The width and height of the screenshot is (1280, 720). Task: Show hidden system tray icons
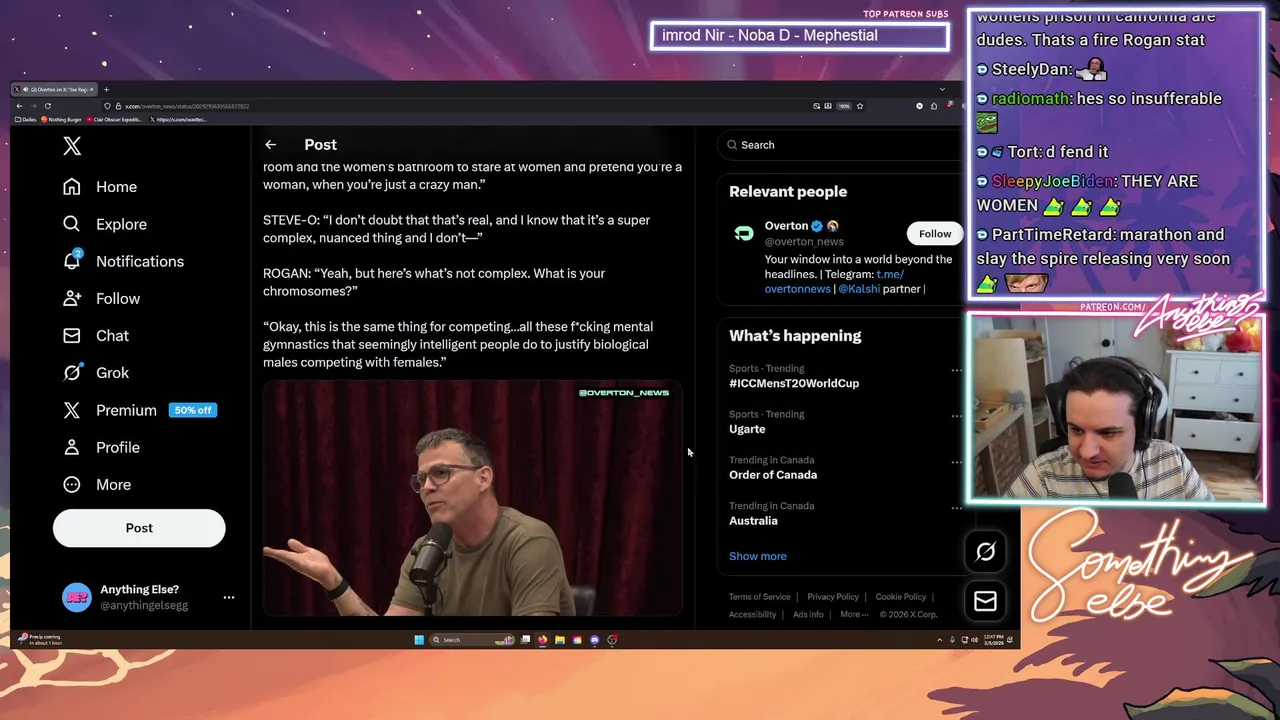[939, 640]
